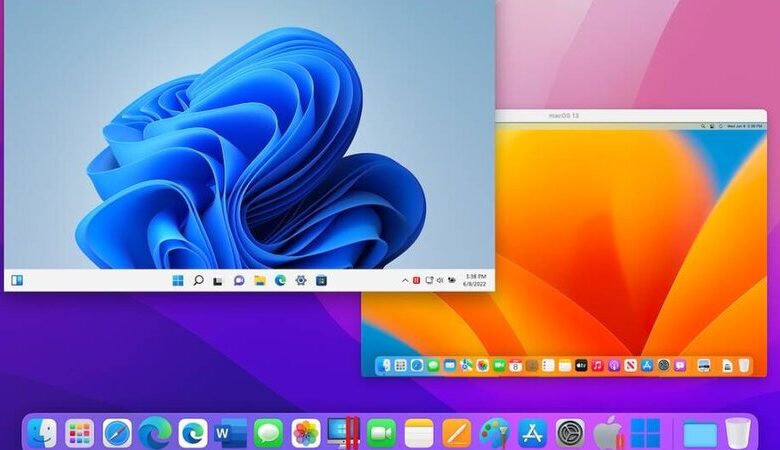The image size is (780, 450).
Task: Open Microsoft Word from the main dock
Action: [x=231, y=434]
